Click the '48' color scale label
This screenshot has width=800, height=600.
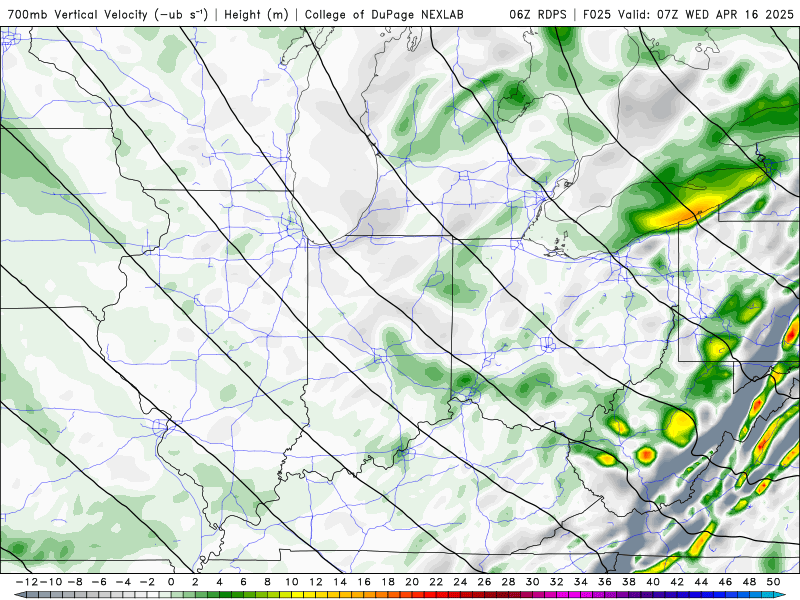point(749,582)
